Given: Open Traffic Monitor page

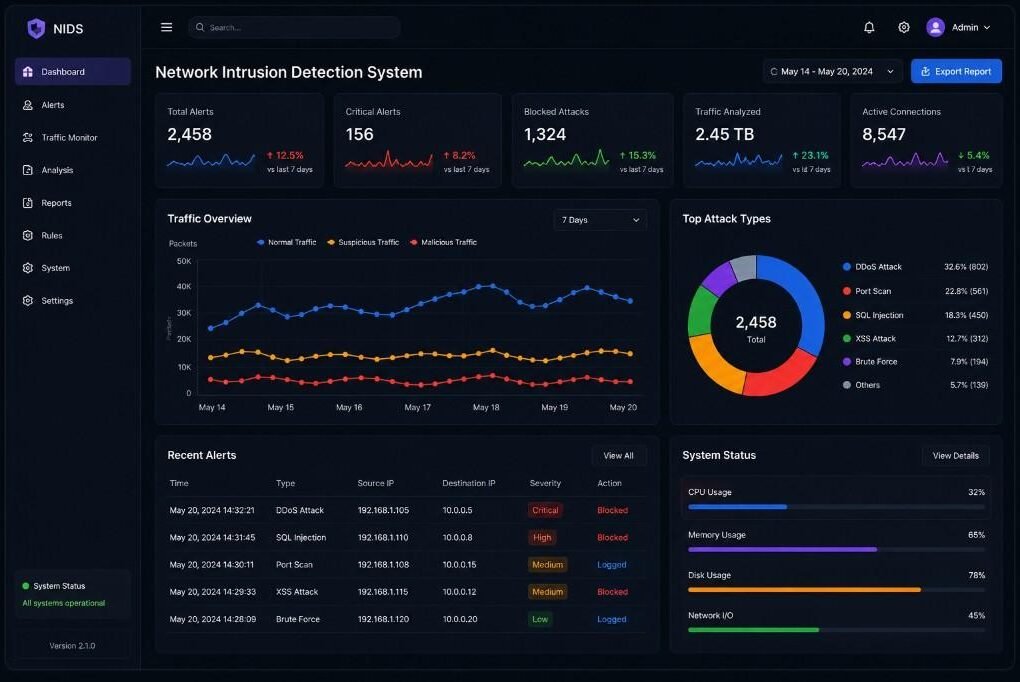Looking at the screenshot, I should [x=73, y=137].
